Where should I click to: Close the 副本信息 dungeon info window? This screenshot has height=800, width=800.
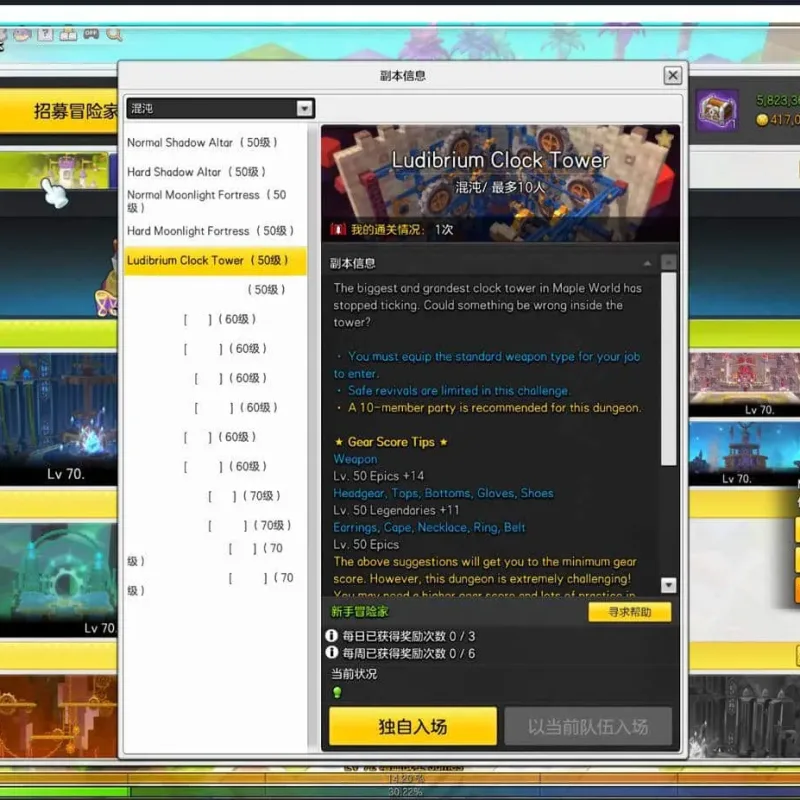672,76
